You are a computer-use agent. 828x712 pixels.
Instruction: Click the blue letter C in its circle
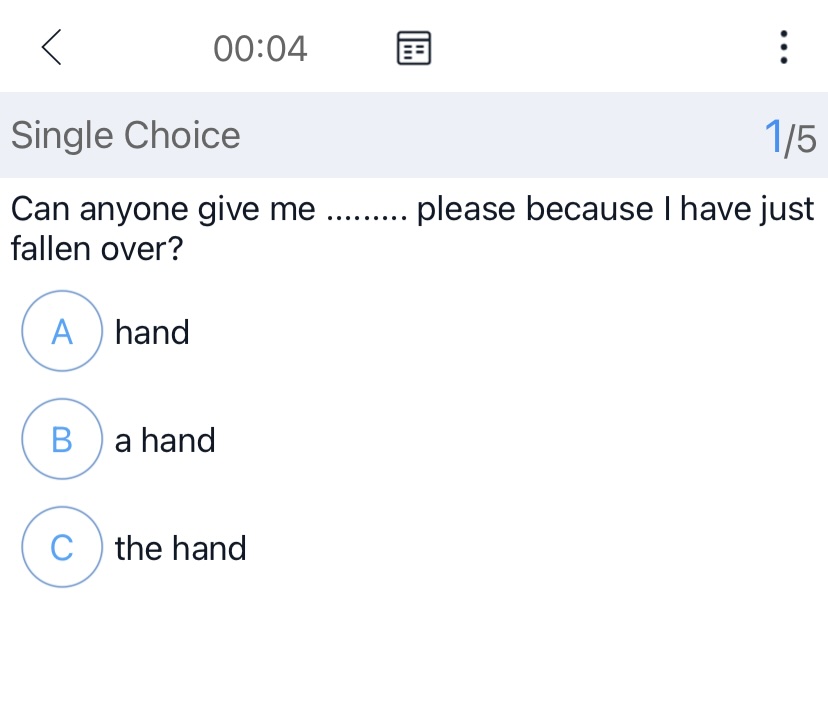(x=62, y=548)
